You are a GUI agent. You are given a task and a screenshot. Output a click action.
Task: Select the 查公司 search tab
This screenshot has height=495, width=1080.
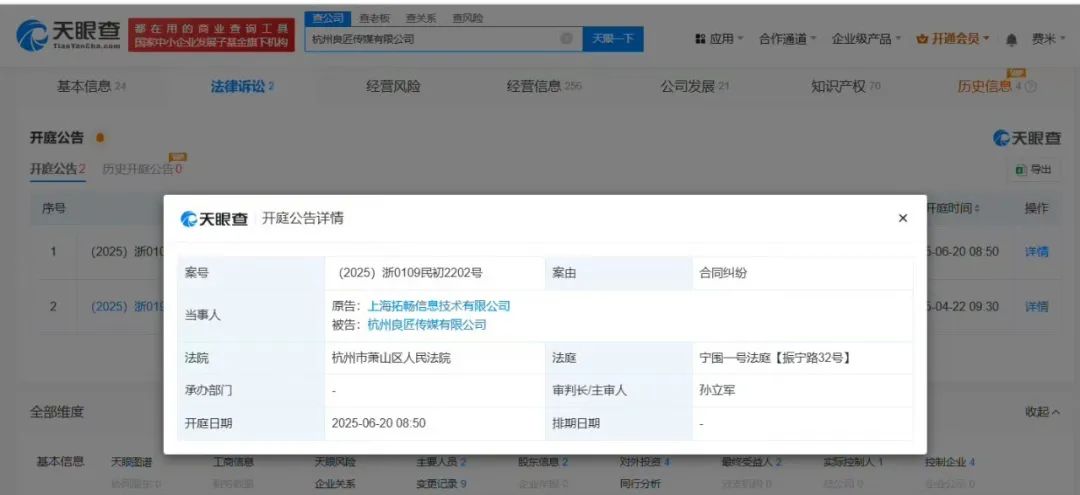328,19
